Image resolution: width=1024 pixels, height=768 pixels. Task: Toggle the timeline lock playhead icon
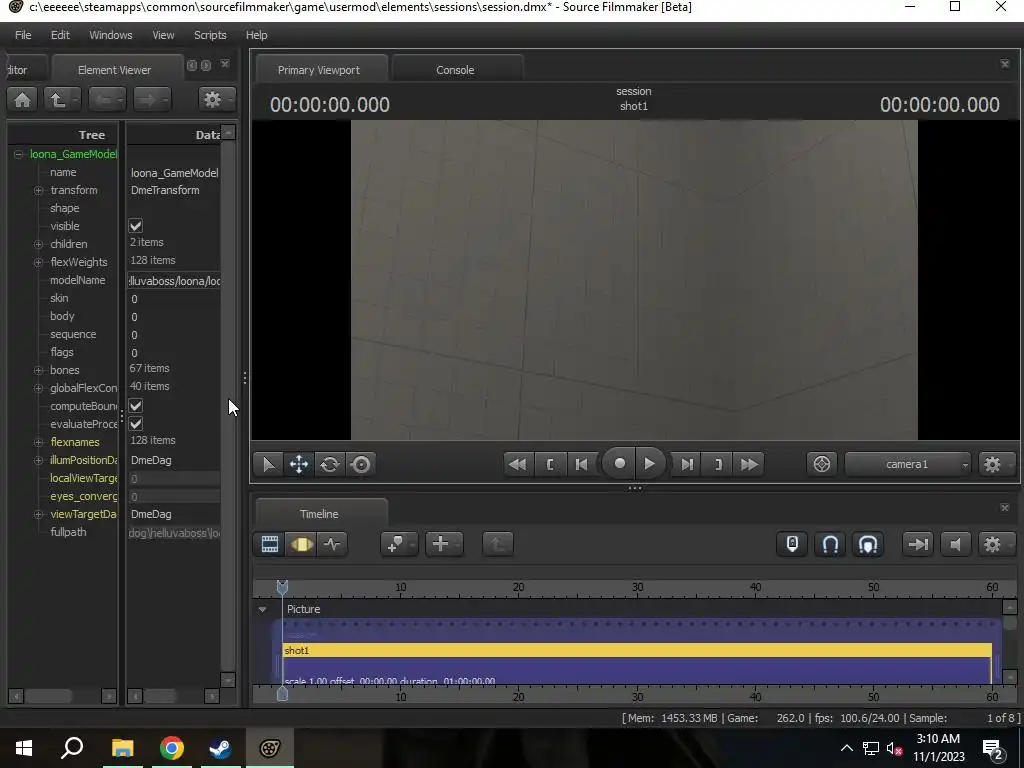(792, 544)
